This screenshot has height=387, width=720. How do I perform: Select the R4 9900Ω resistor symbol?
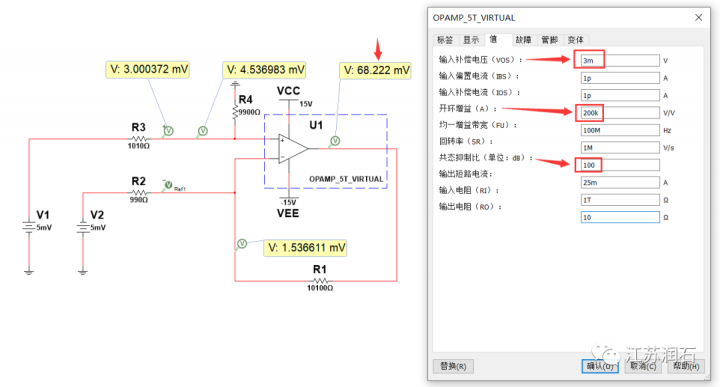click(x=235, y=112)
